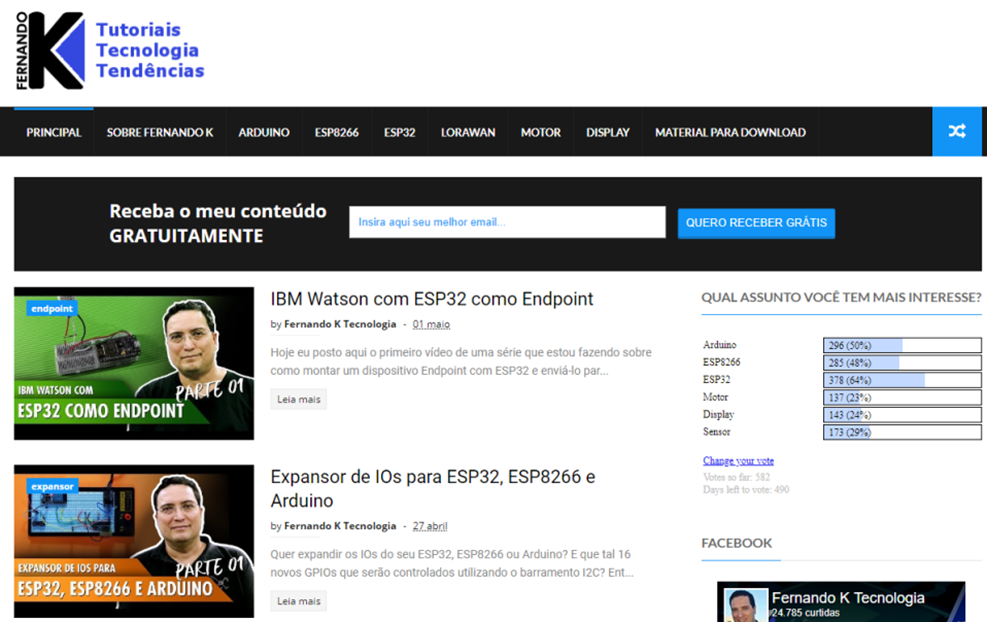Click the Fernando K Tecnologia Facebook page name

848,597
